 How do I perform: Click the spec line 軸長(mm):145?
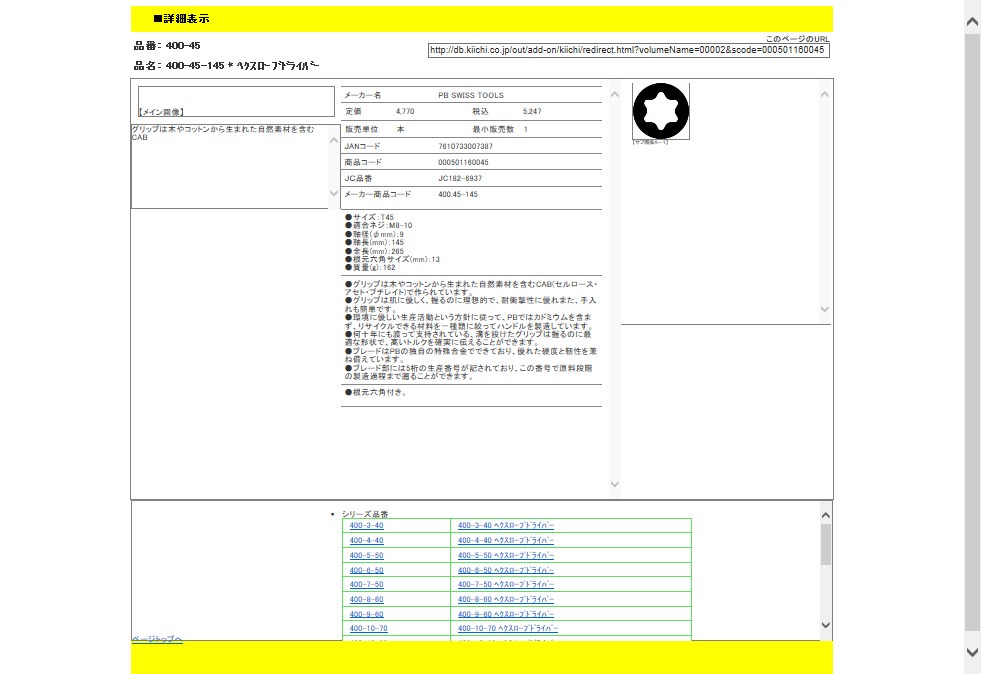point(374,242)
